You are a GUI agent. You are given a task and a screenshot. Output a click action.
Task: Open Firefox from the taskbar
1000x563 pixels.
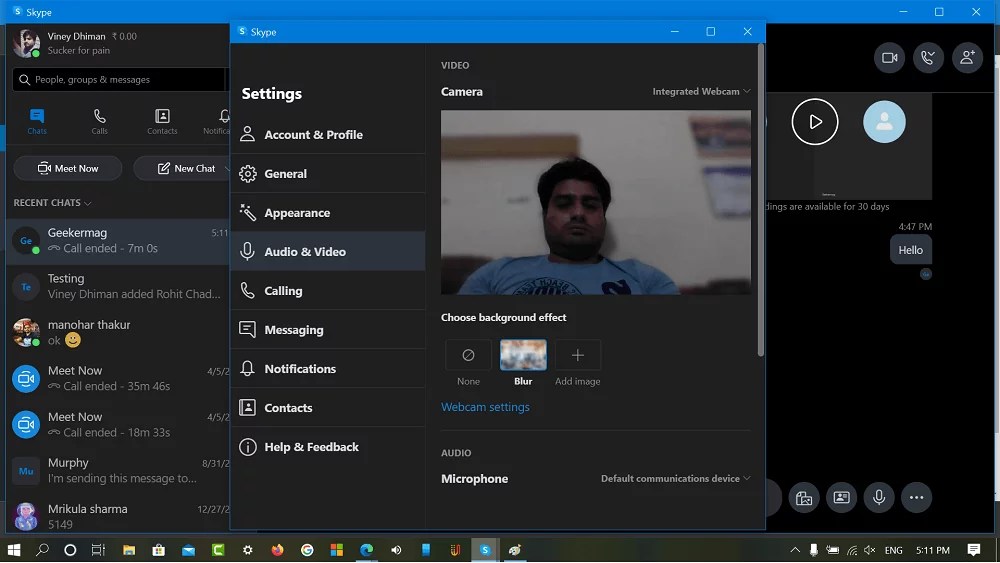pos(277,550)
